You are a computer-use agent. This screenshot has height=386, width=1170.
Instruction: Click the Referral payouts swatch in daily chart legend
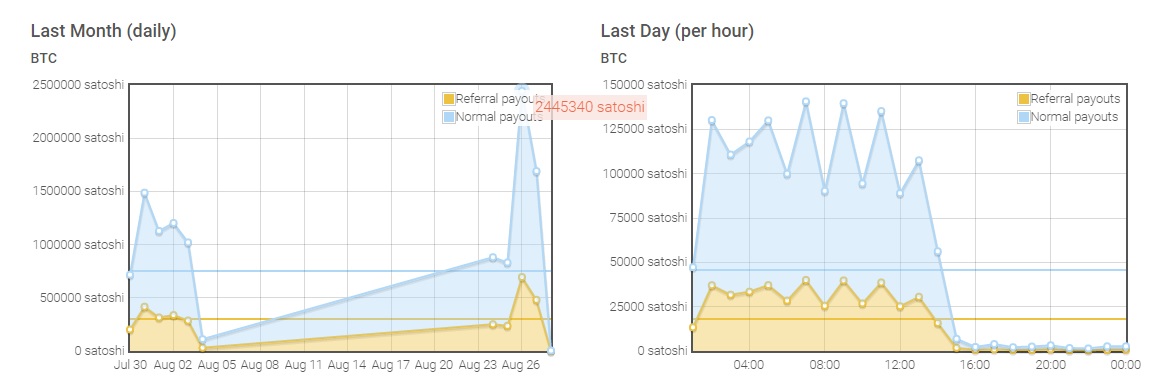[448, 99]
